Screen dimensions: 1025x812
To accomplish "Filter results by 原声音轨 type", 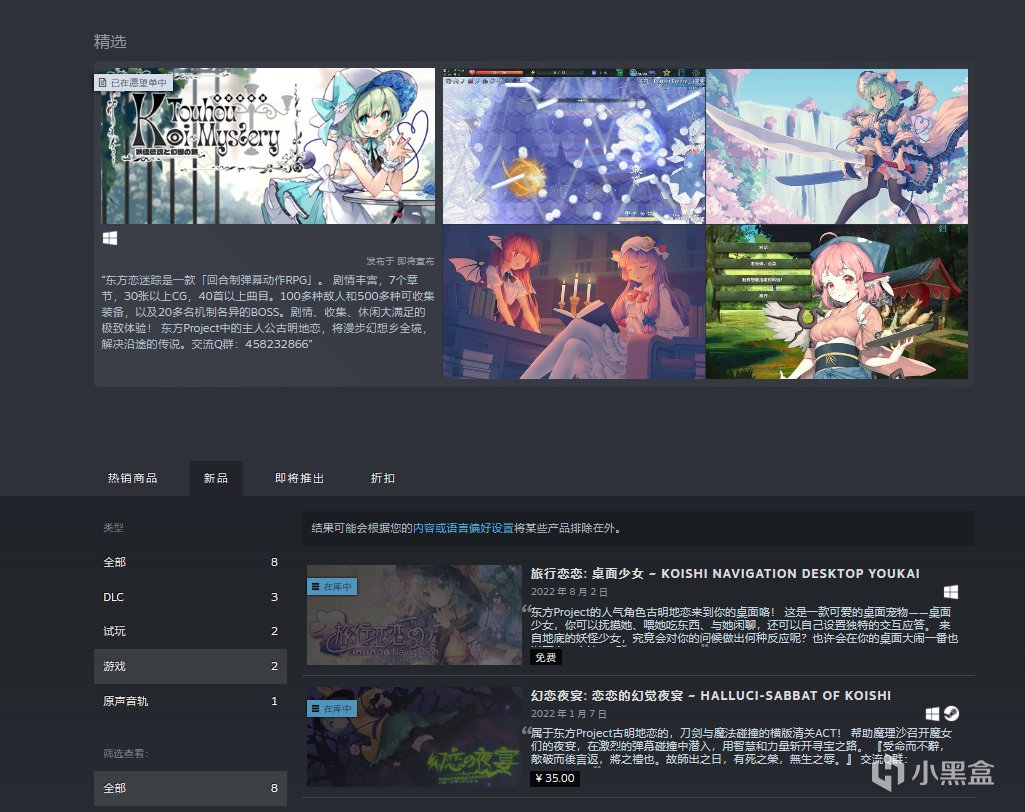I will pos(190,701).
